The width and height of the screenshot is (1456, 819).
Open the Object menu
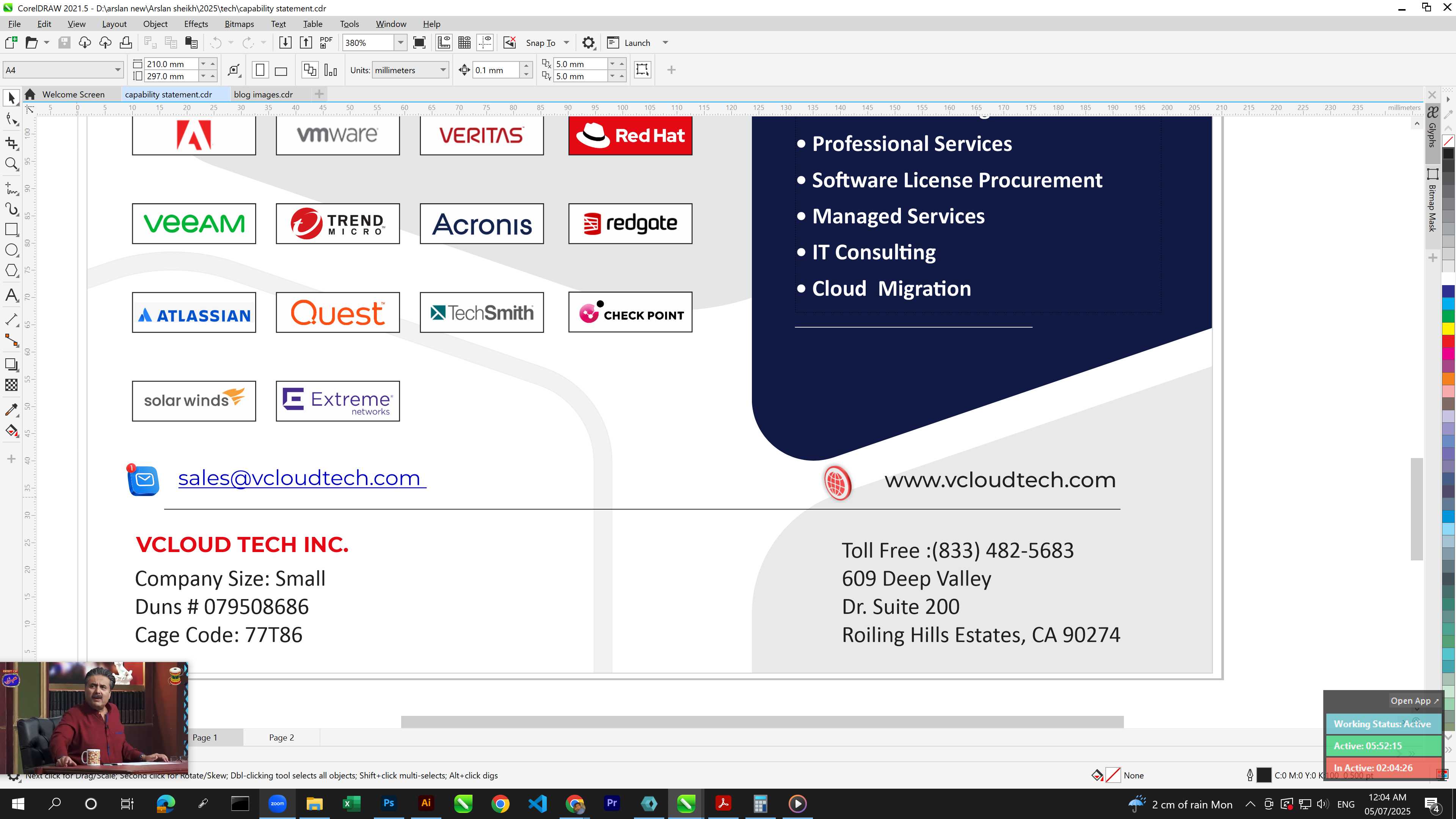[155, 24]
